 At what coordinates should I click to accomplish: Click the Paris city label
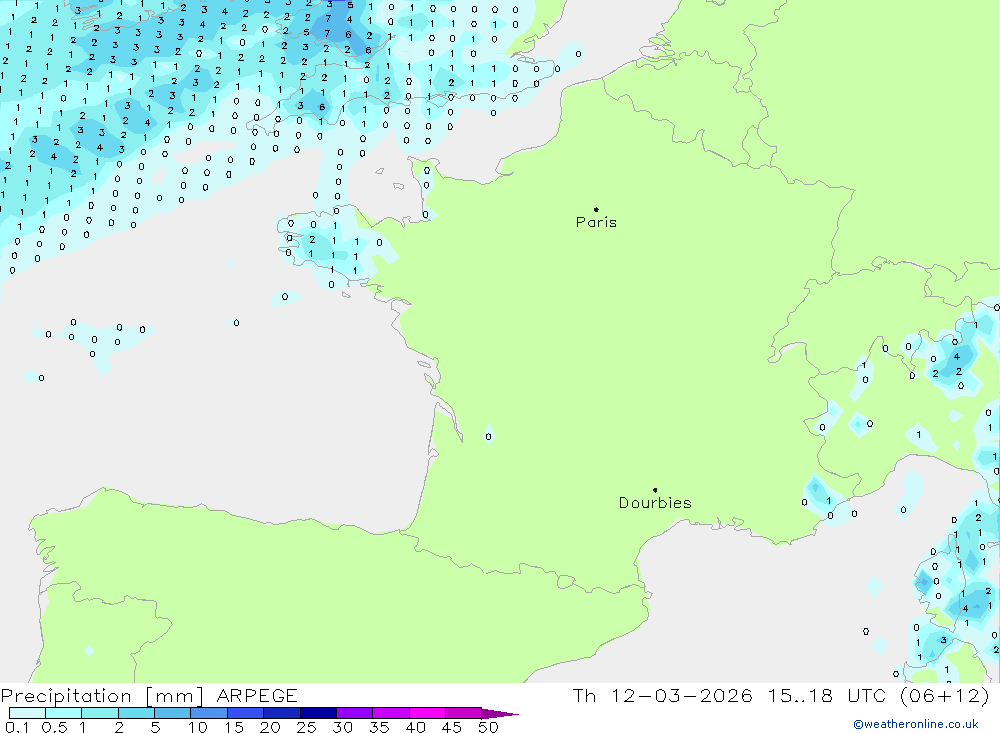(x=596, y=222)
